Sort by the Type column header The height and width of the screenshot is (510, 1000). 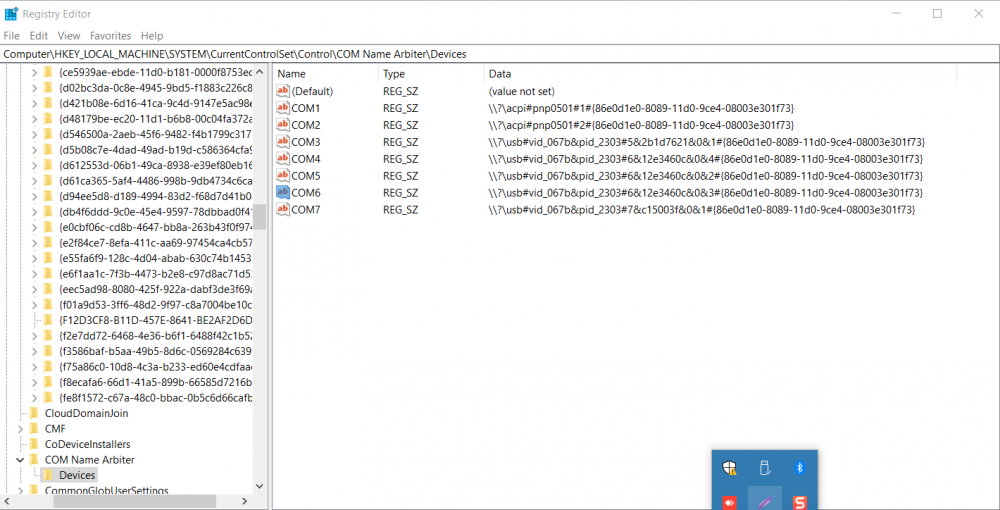(431, 74)
